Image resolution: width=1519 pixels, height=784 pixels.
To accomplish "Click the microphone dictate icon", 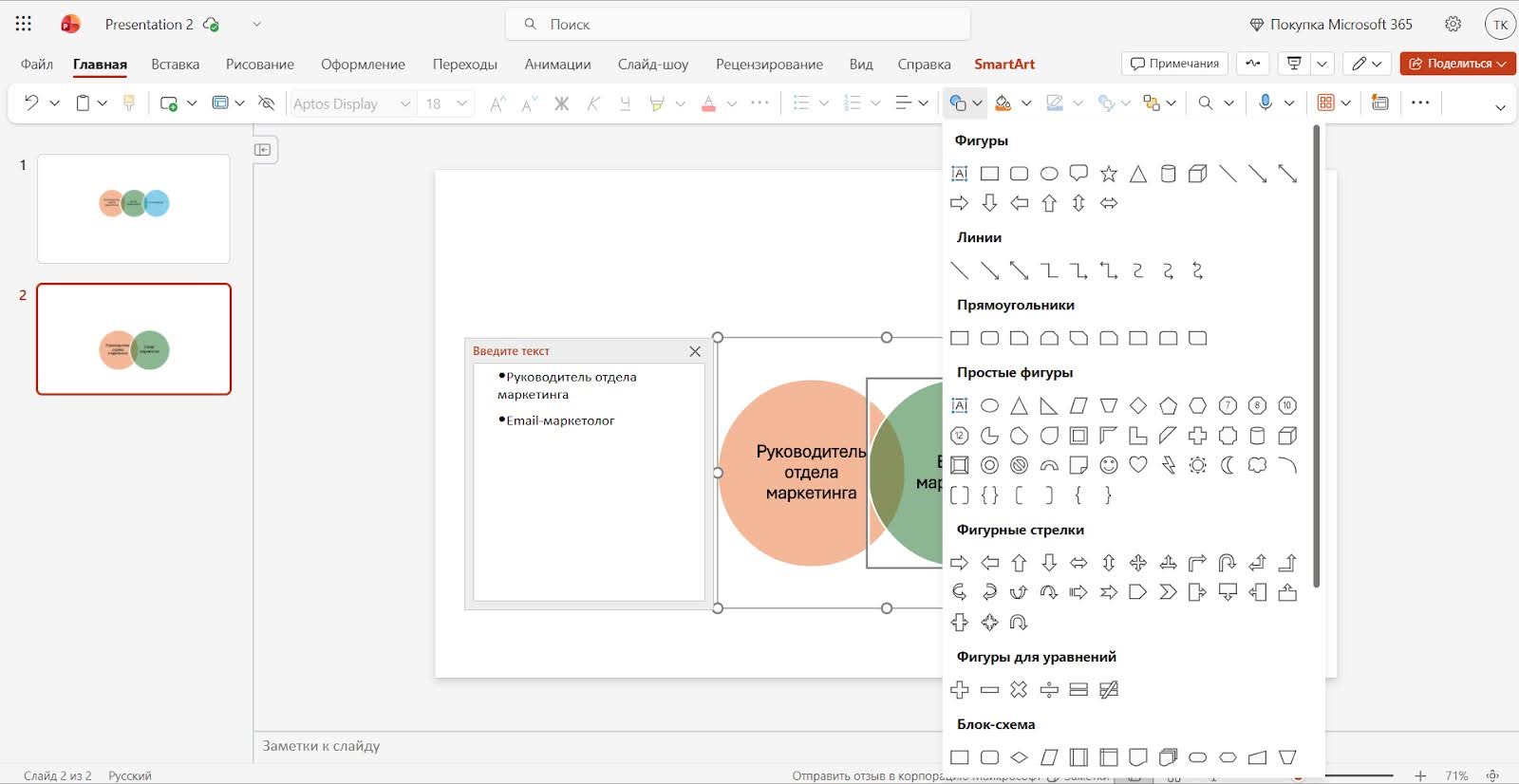I will 1265,103.
